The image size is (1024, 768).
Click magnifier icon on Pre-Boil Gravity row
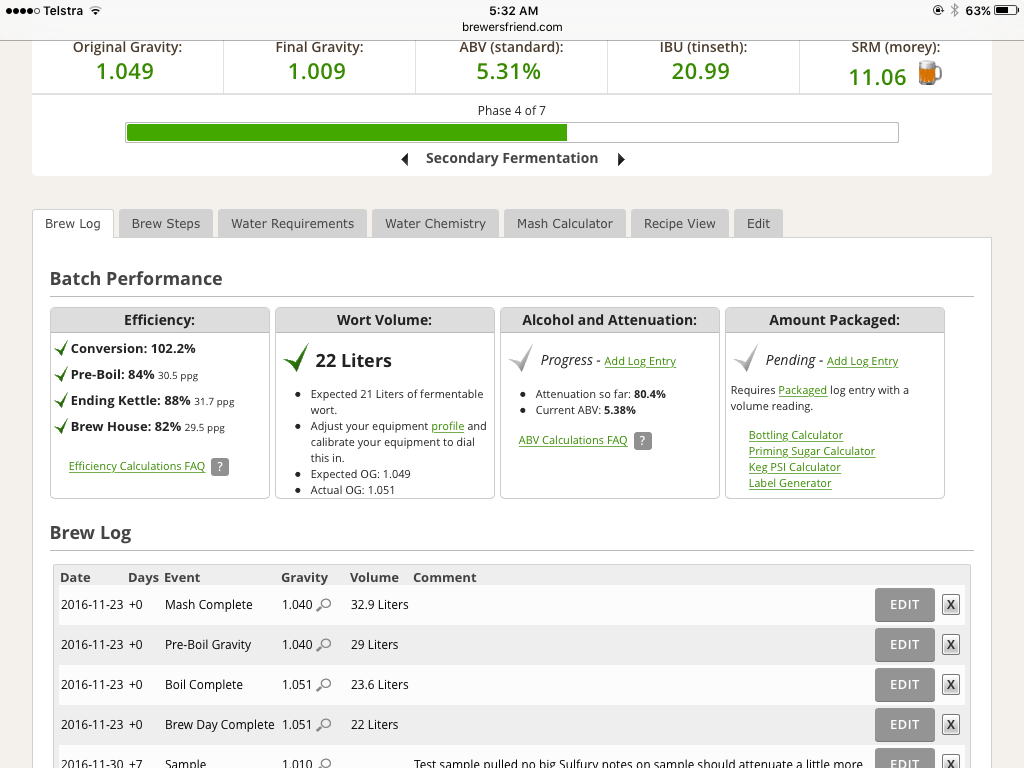(x=323, y=645)
